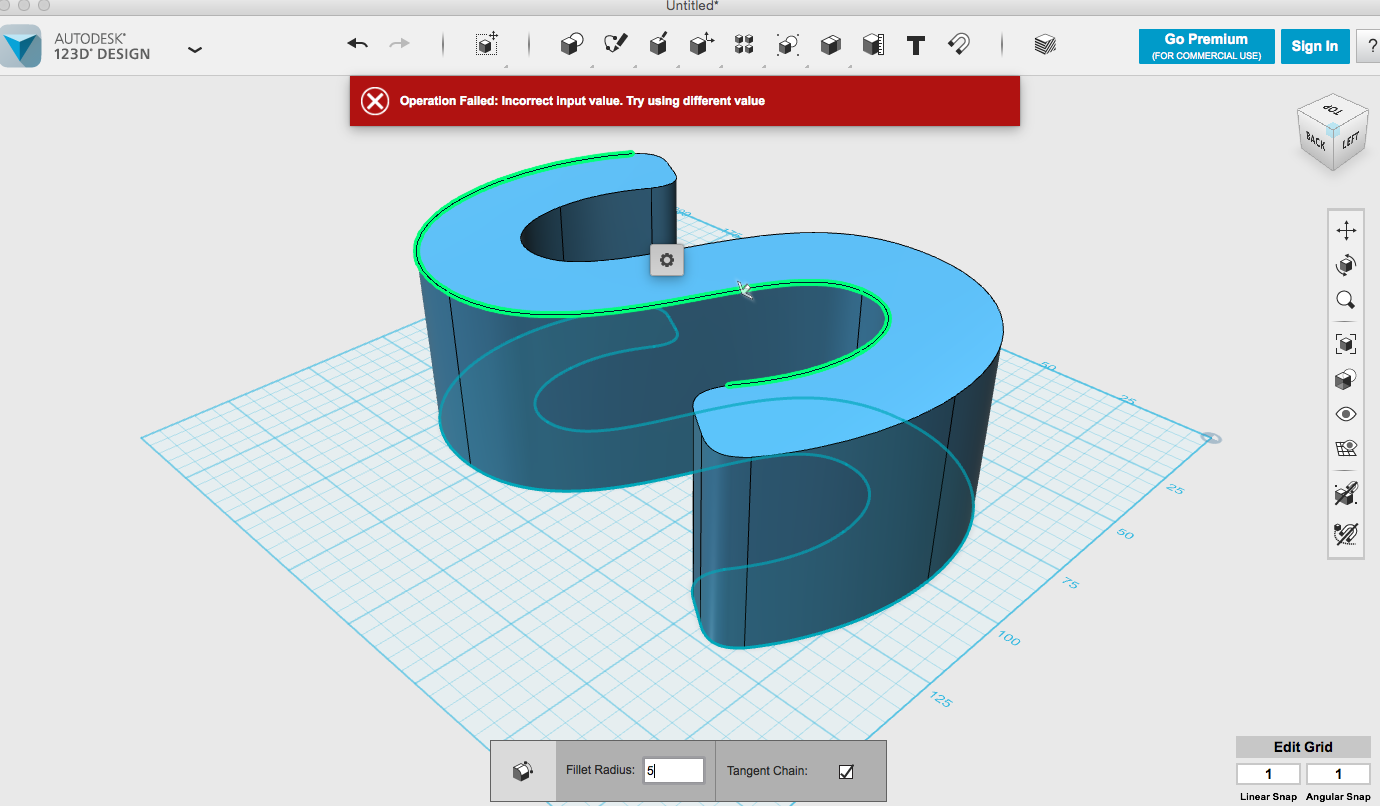The height and width of the screenshot is (806, 1380).
Task: Open the Primitives shapes tool
Action: click(x=571, y=44)
